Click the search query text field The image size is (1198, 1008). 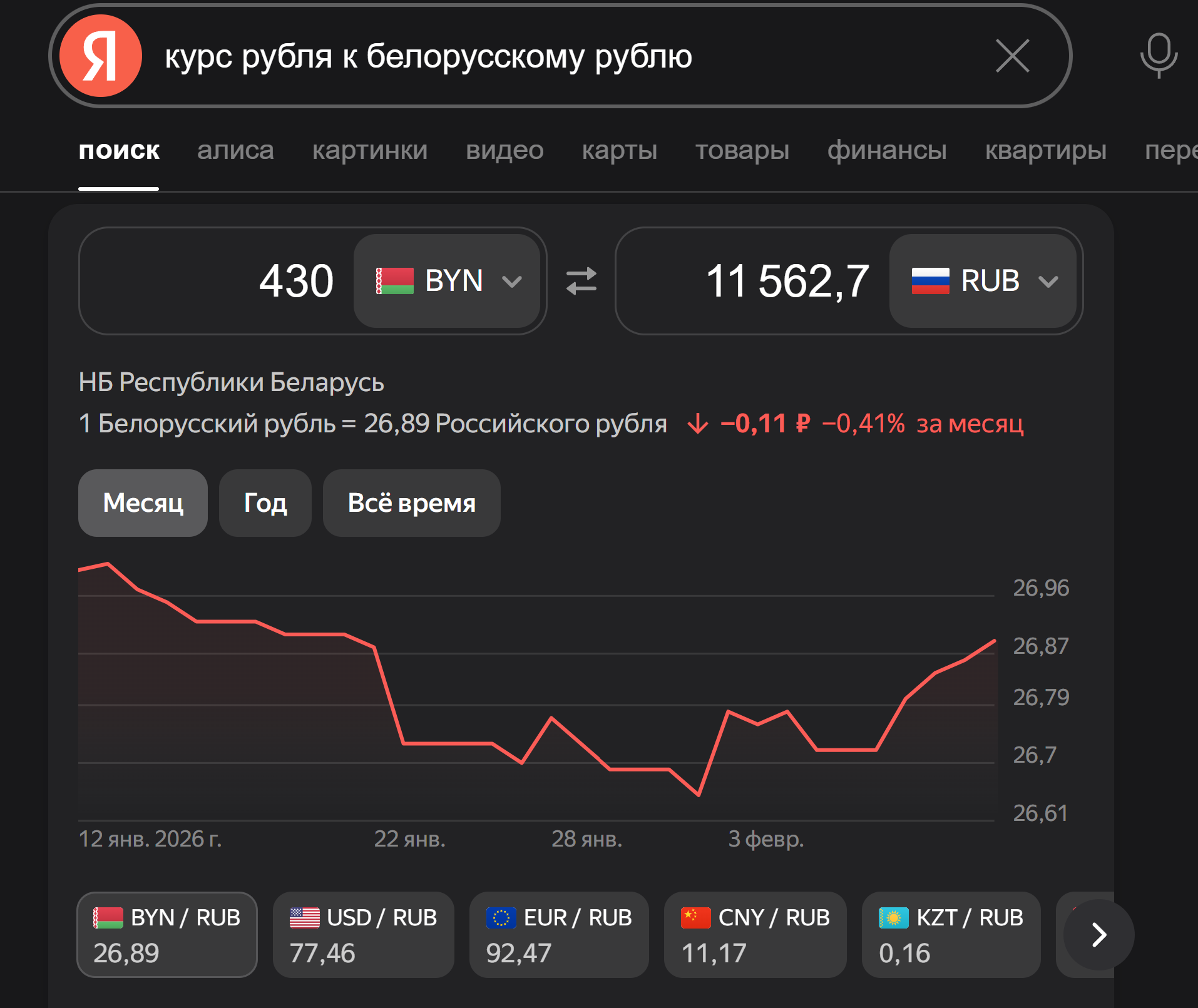[563, 56]
